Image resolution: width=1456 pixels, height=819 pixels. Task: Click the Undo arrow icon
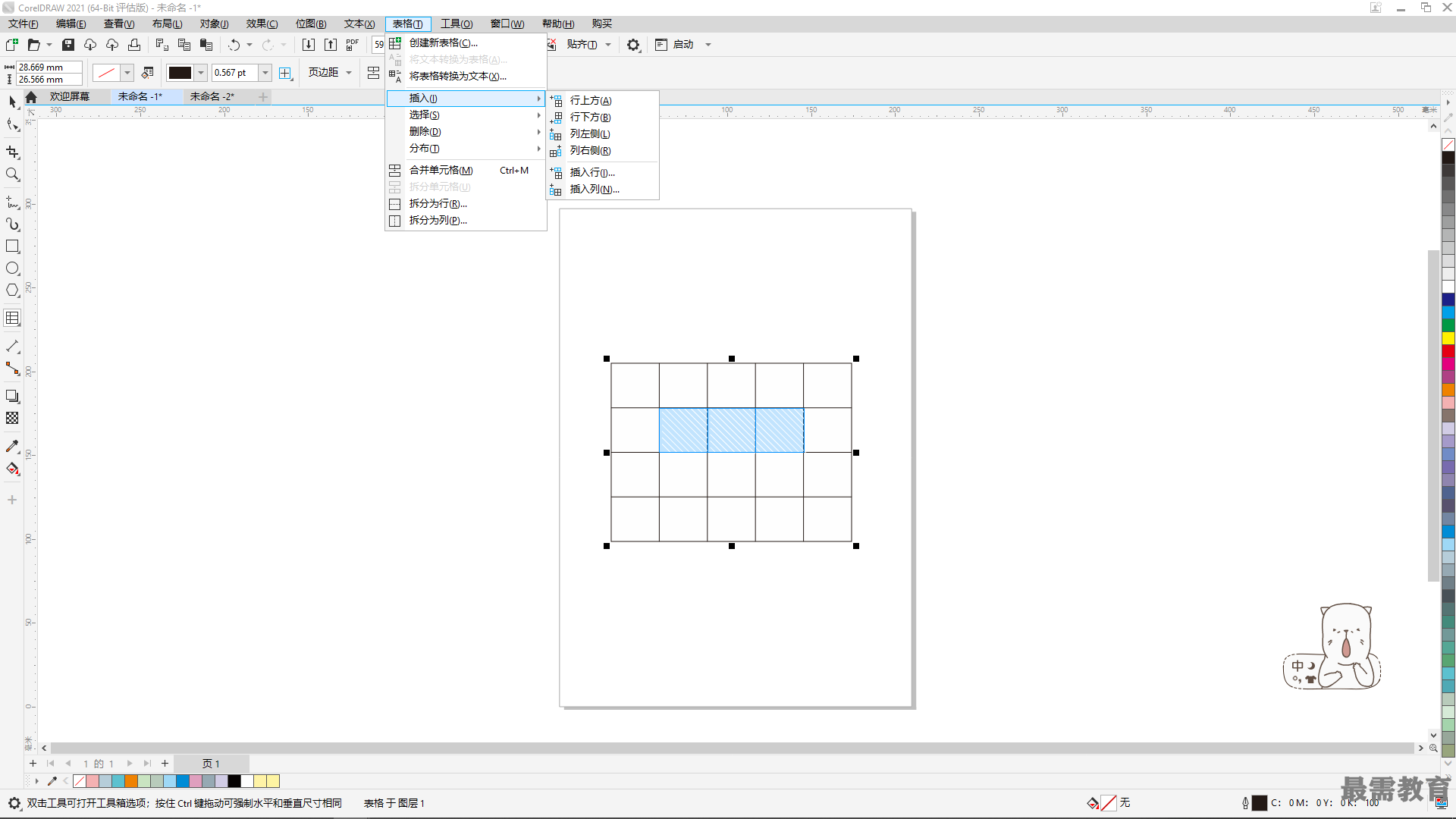[x=234, y=45]
